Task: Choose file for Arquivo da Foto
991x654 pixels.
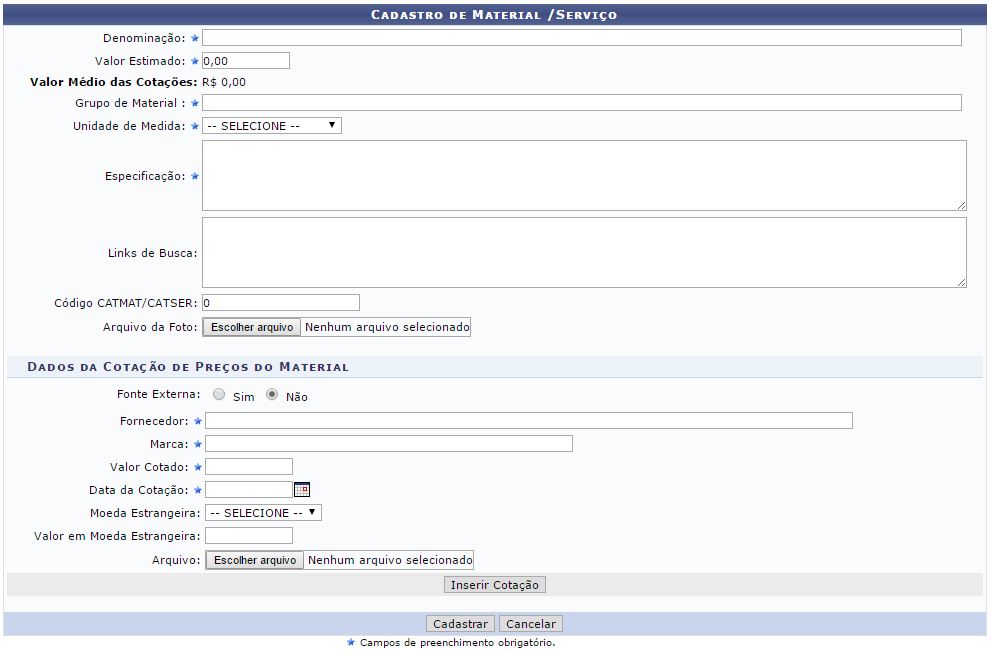Action: pos(251,327)
